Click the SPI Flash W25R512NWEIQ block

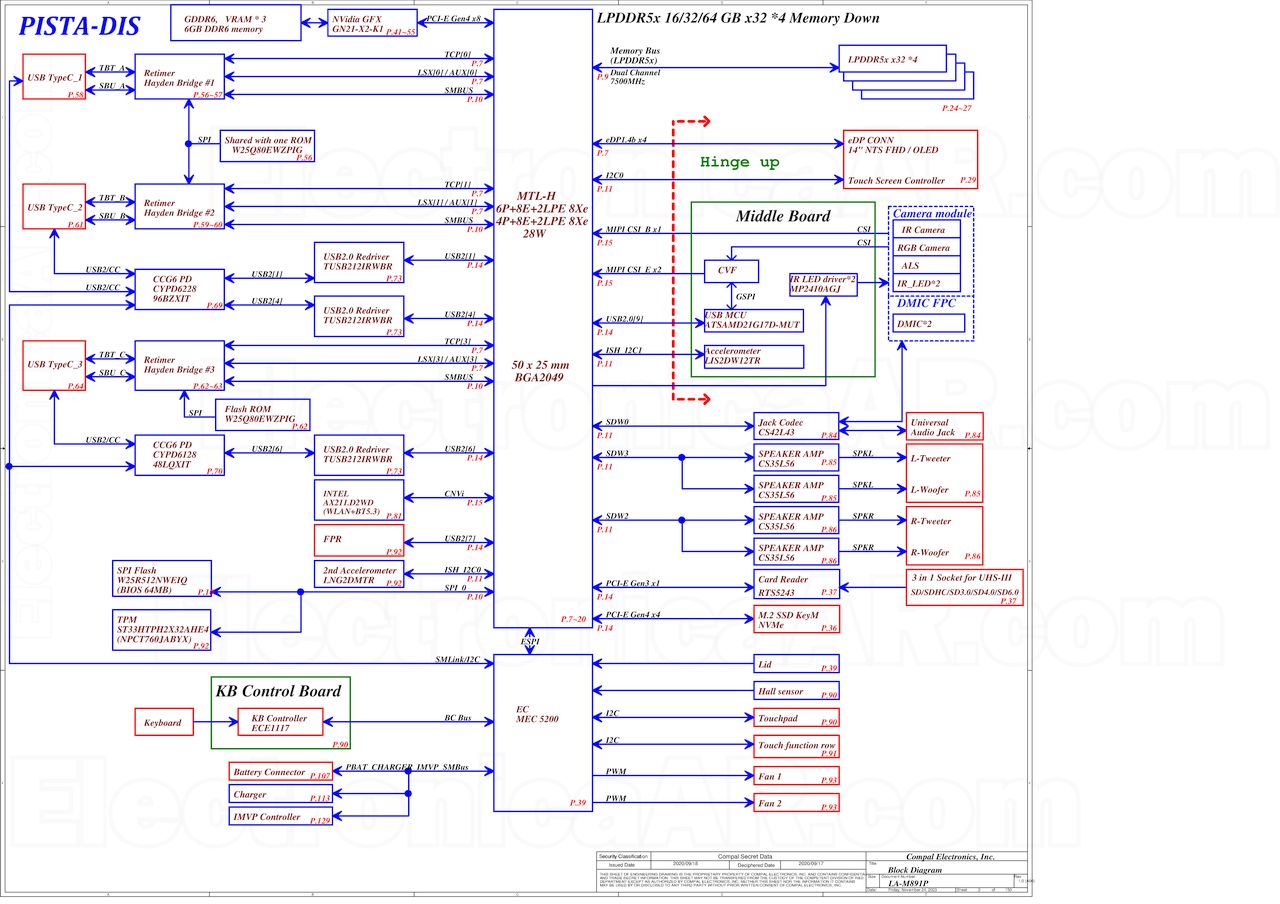(163, 580)
